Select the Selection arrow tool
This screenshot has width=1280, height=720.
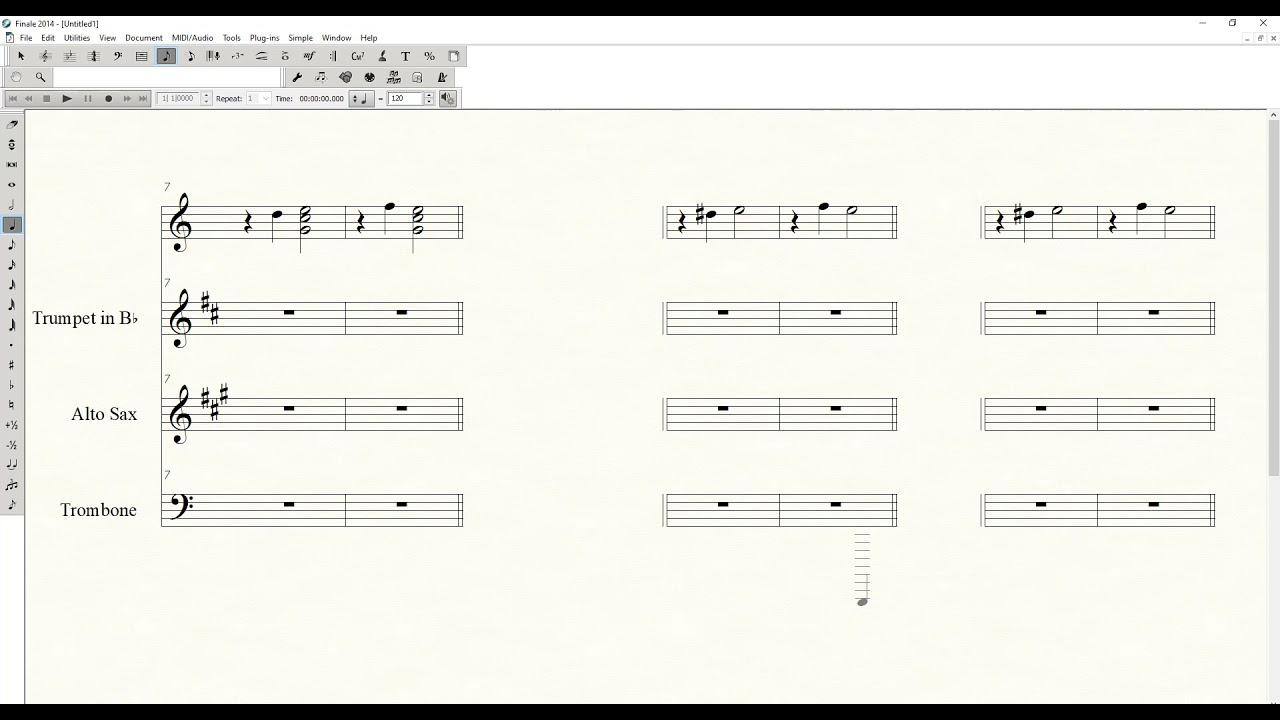pyautogui.click(x=21, y=56)
